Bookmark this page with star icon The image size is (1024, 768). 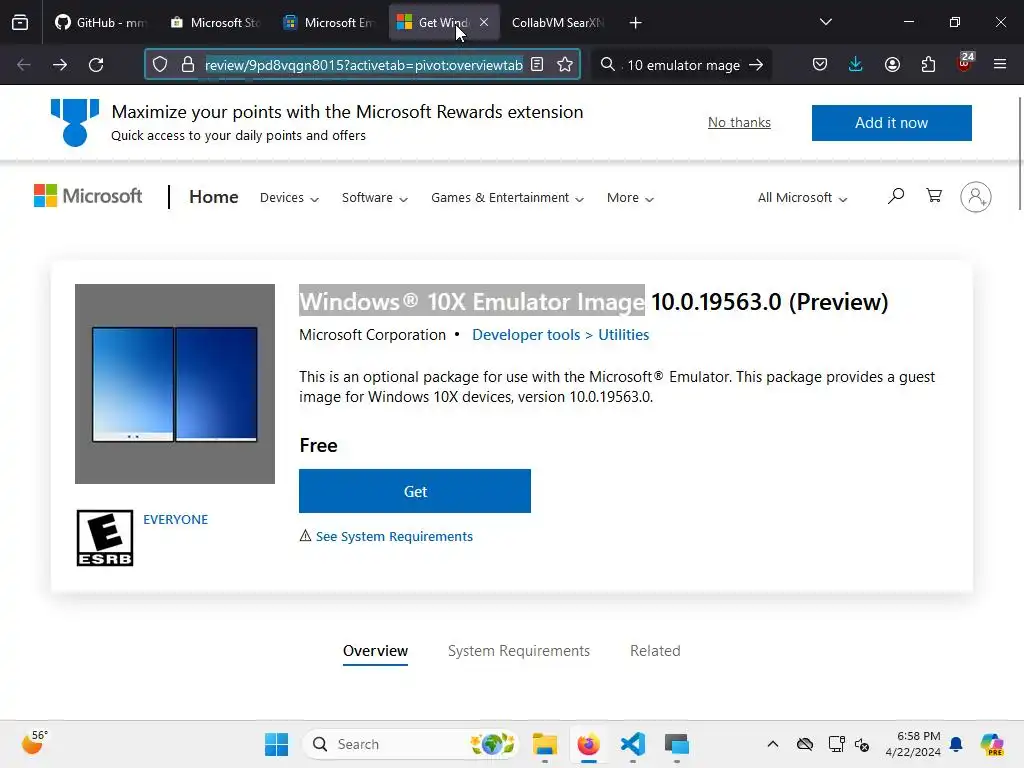click(x=565, y=65)
